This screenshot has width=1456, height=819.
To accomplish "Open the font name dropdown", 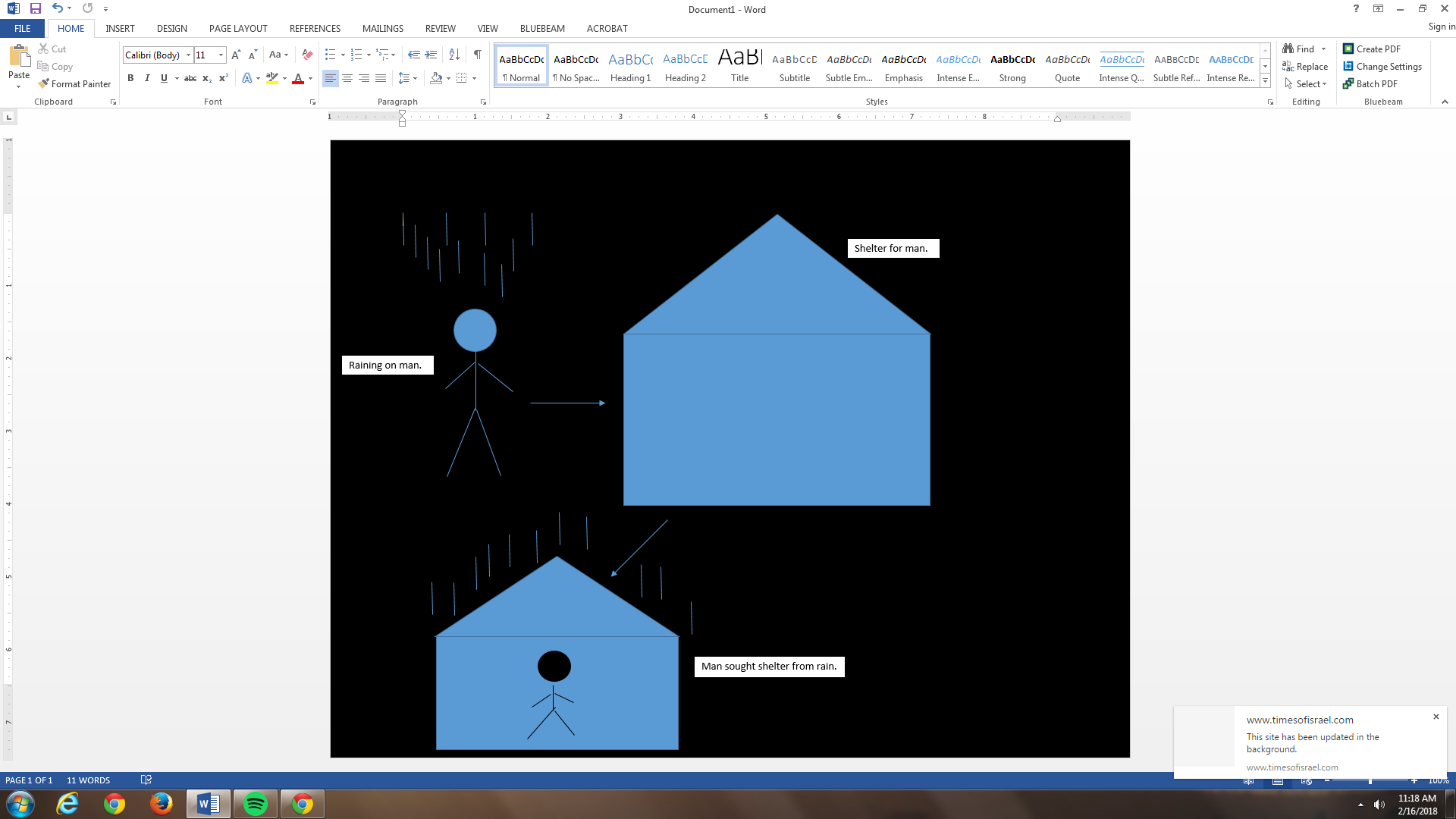I will point(188,55).
